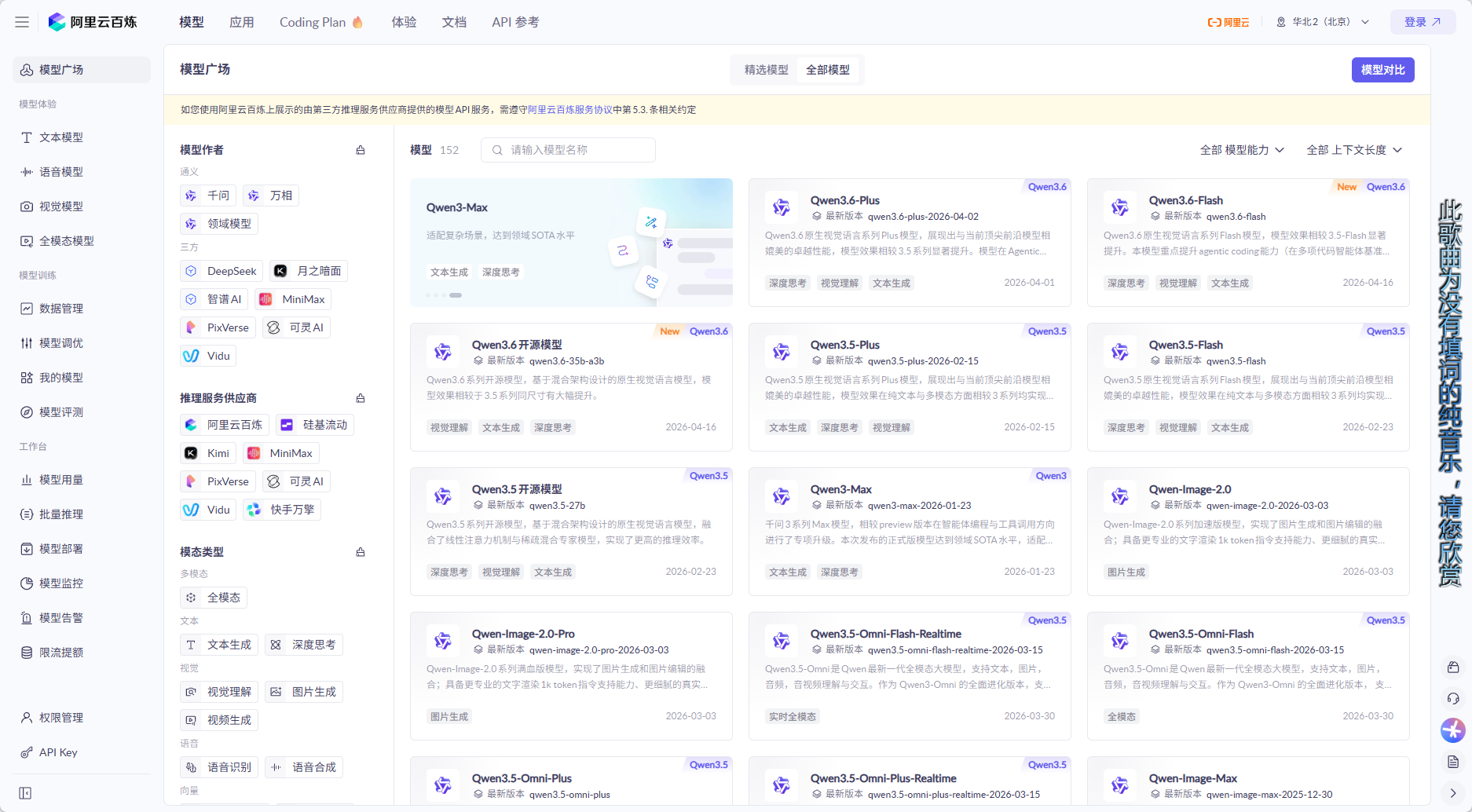Open 阿里云百炼服务协议 link
Viewport: 1472px width, 812px height.
click(570, 110)
